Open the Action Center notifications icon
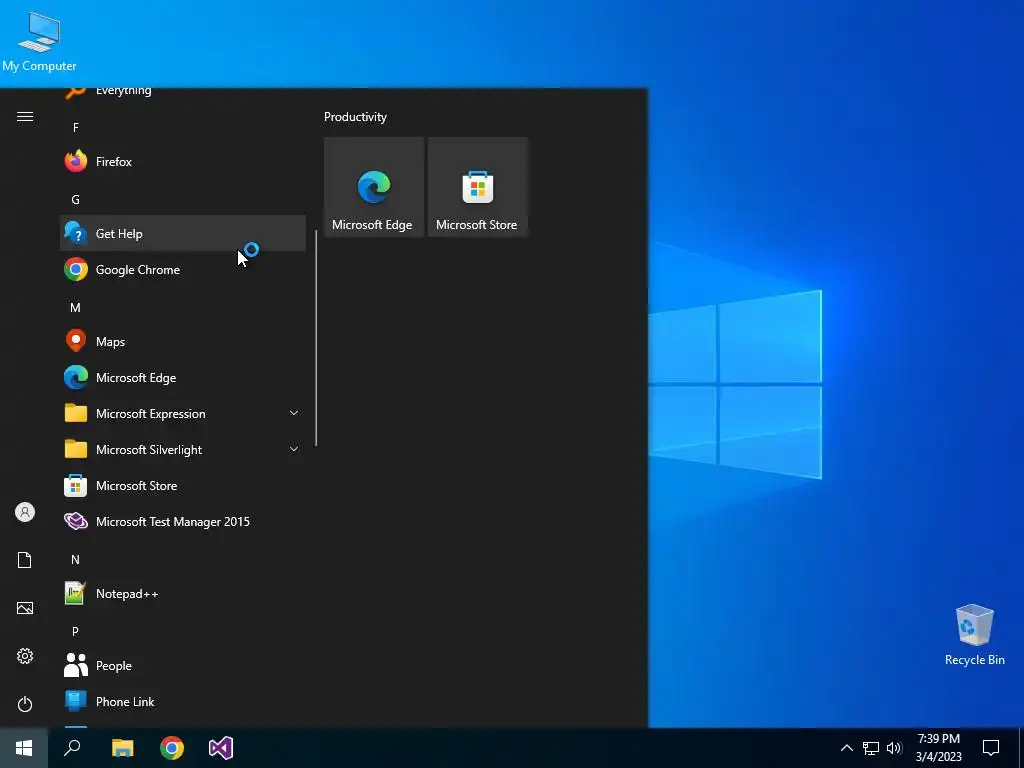This screenshot has width=1024, height=768. (x=991, y=748)
